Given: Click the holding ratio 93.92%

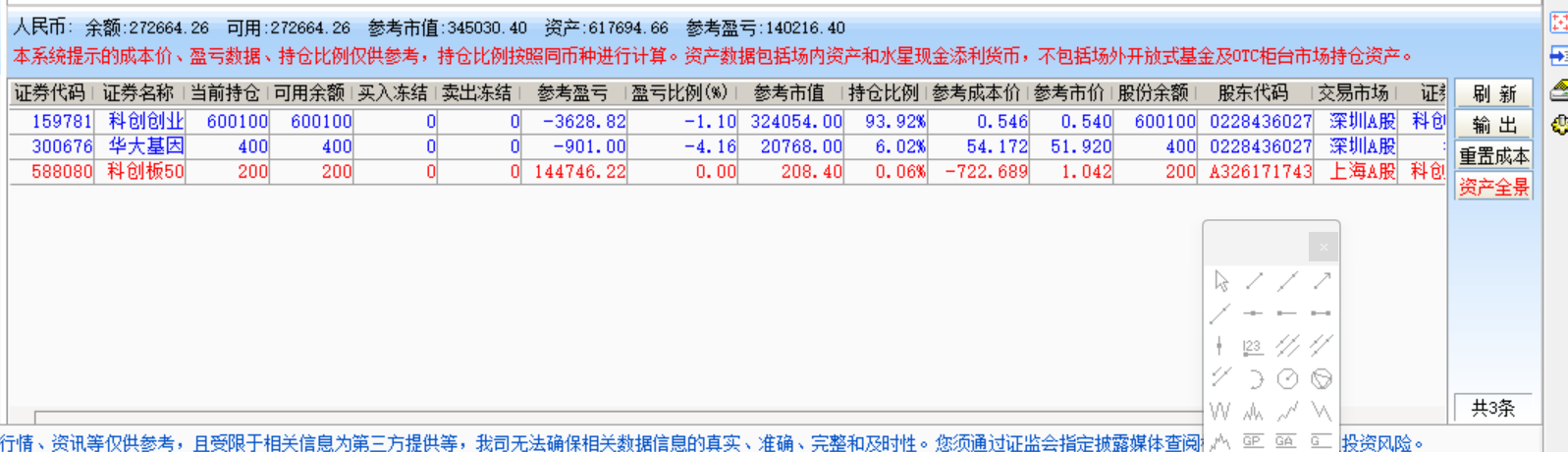Looking at the screenshot, I should 895,121.
